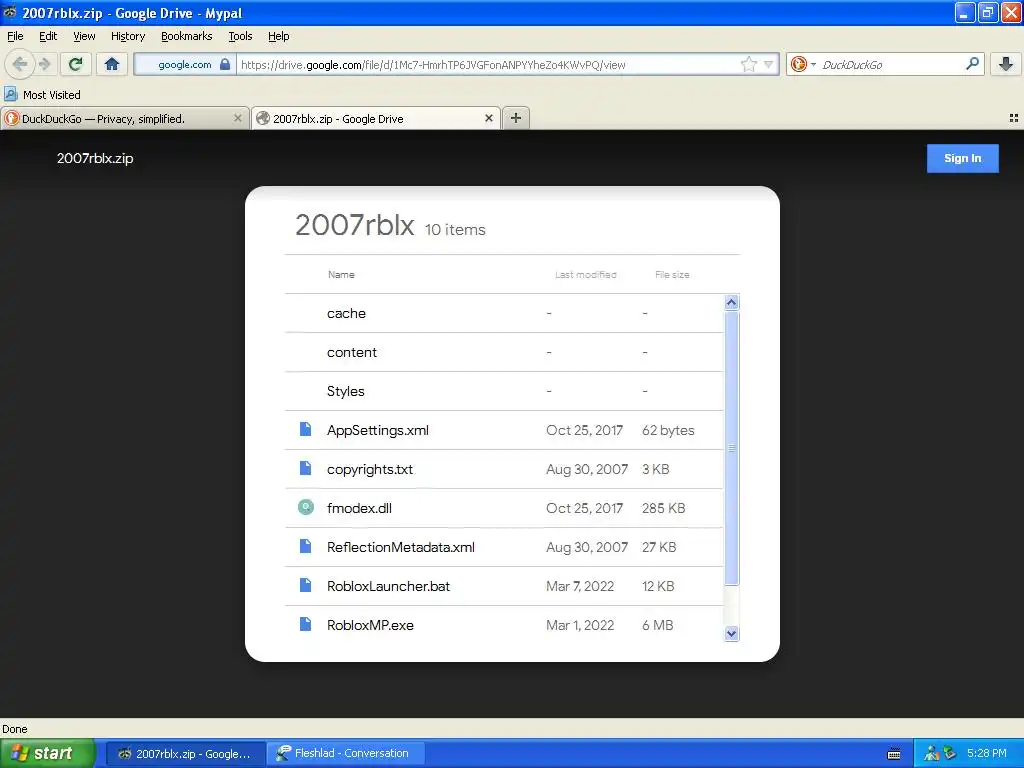Image resolution: width=1024 pixels, height=768 pixels.
Task: Click the file icon beside RobloxLauncher.bat
Action: pyautogui.click(x=305, y=585)
